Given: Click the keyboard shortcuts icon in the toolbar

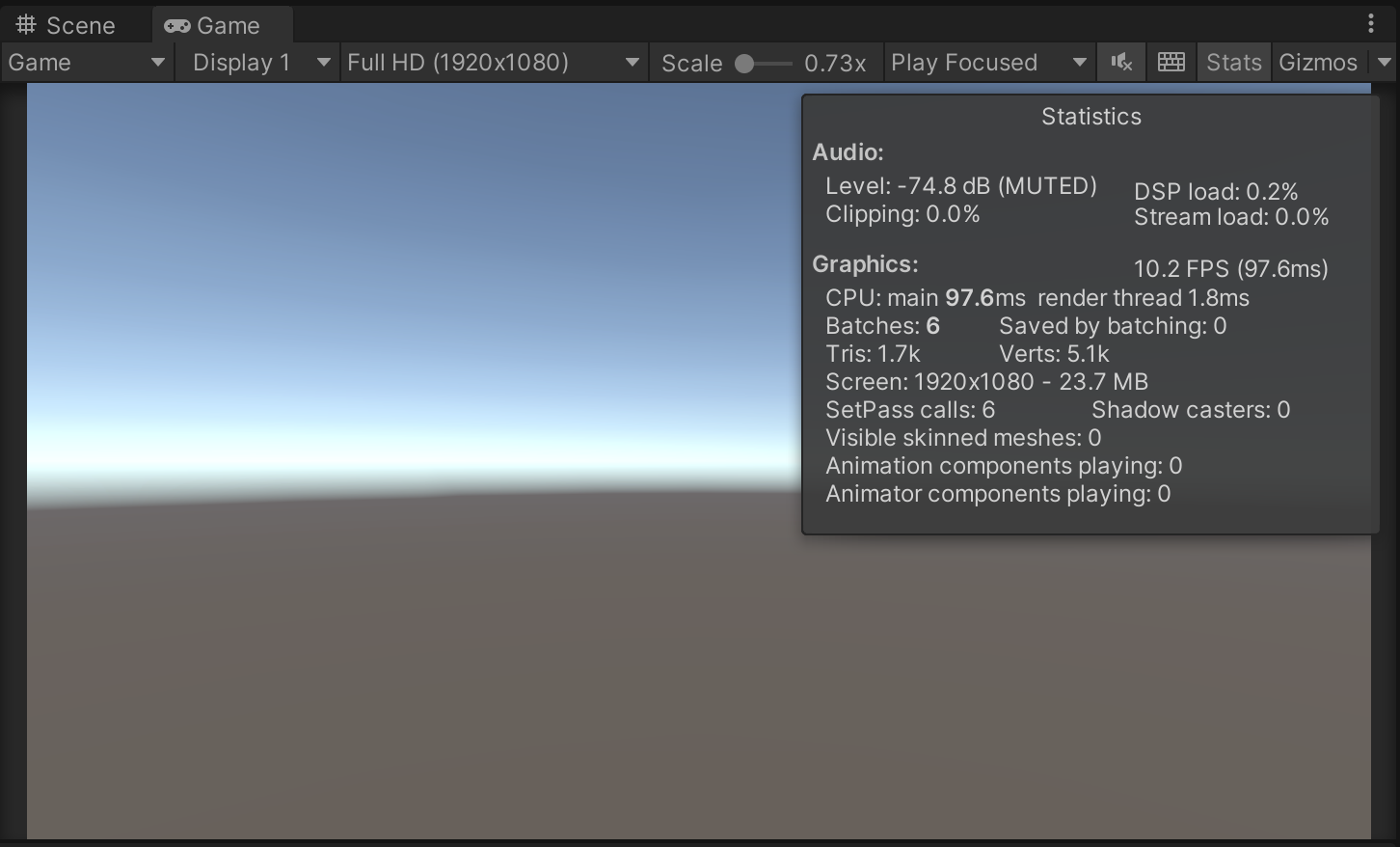Looking at the screenshot, I should (1171, 63).
